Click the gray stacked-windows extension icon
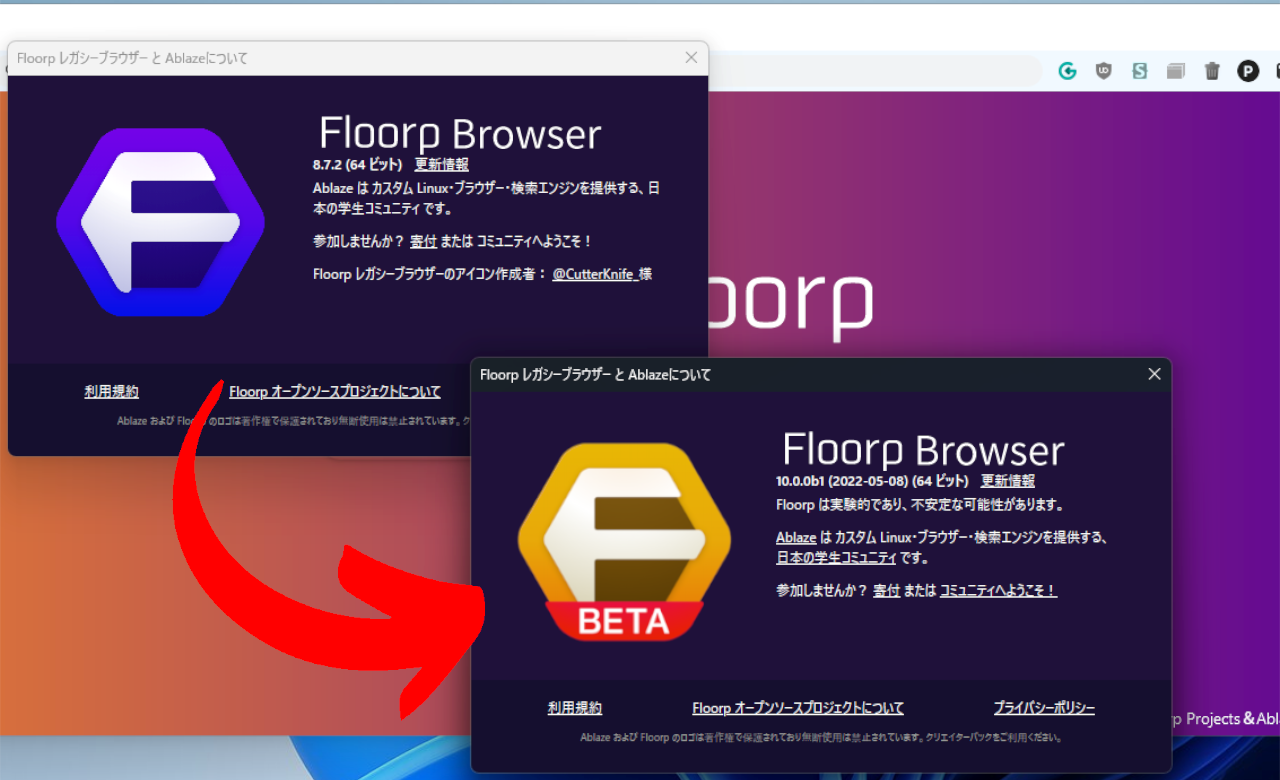 pos(1175,71)
